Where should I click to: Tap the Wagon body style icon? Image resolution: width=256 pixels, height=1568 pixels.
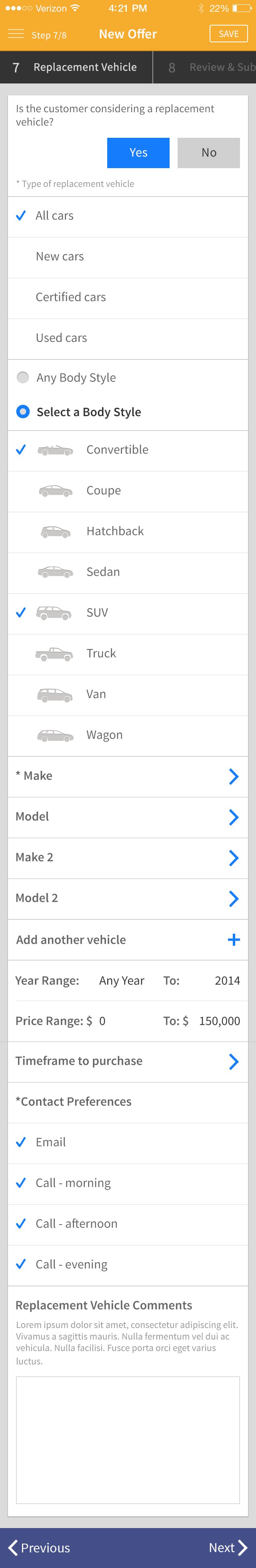(55, 735)
